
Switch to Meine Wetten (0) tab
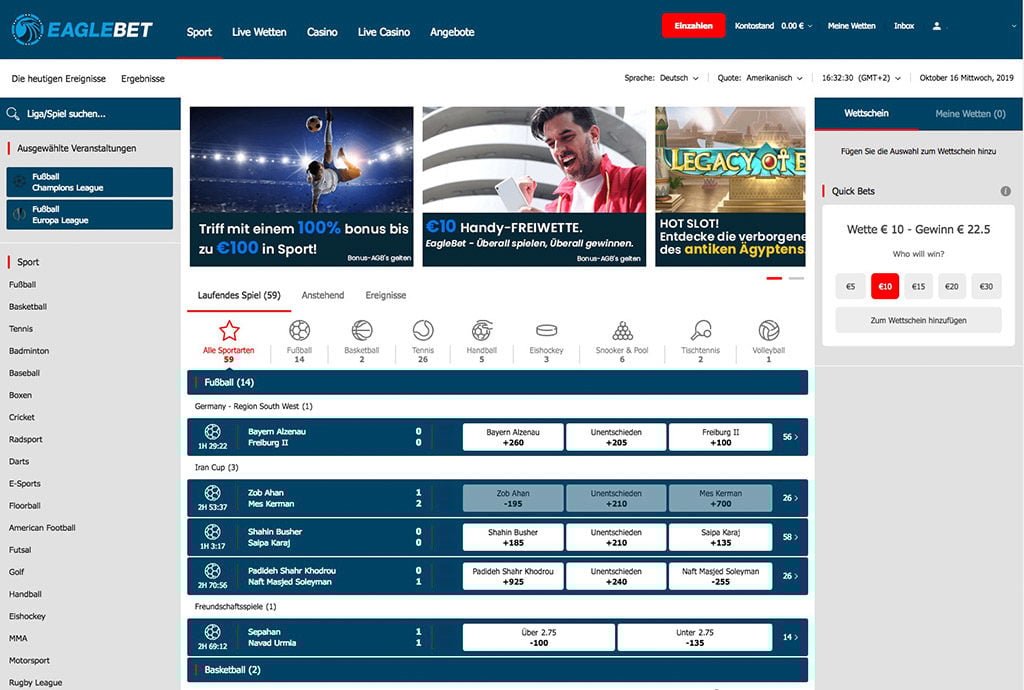[x=970, y=114]
